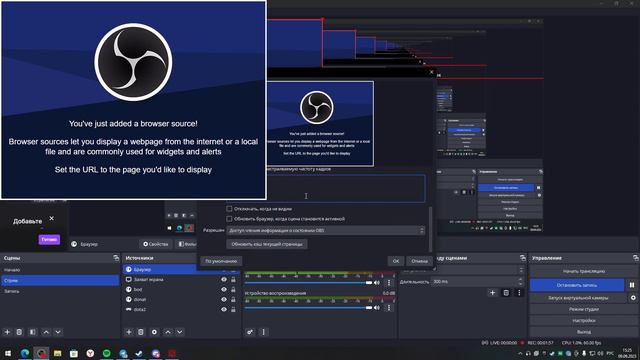Click Отмена in browser properties dialog

(x=420, y=261)
